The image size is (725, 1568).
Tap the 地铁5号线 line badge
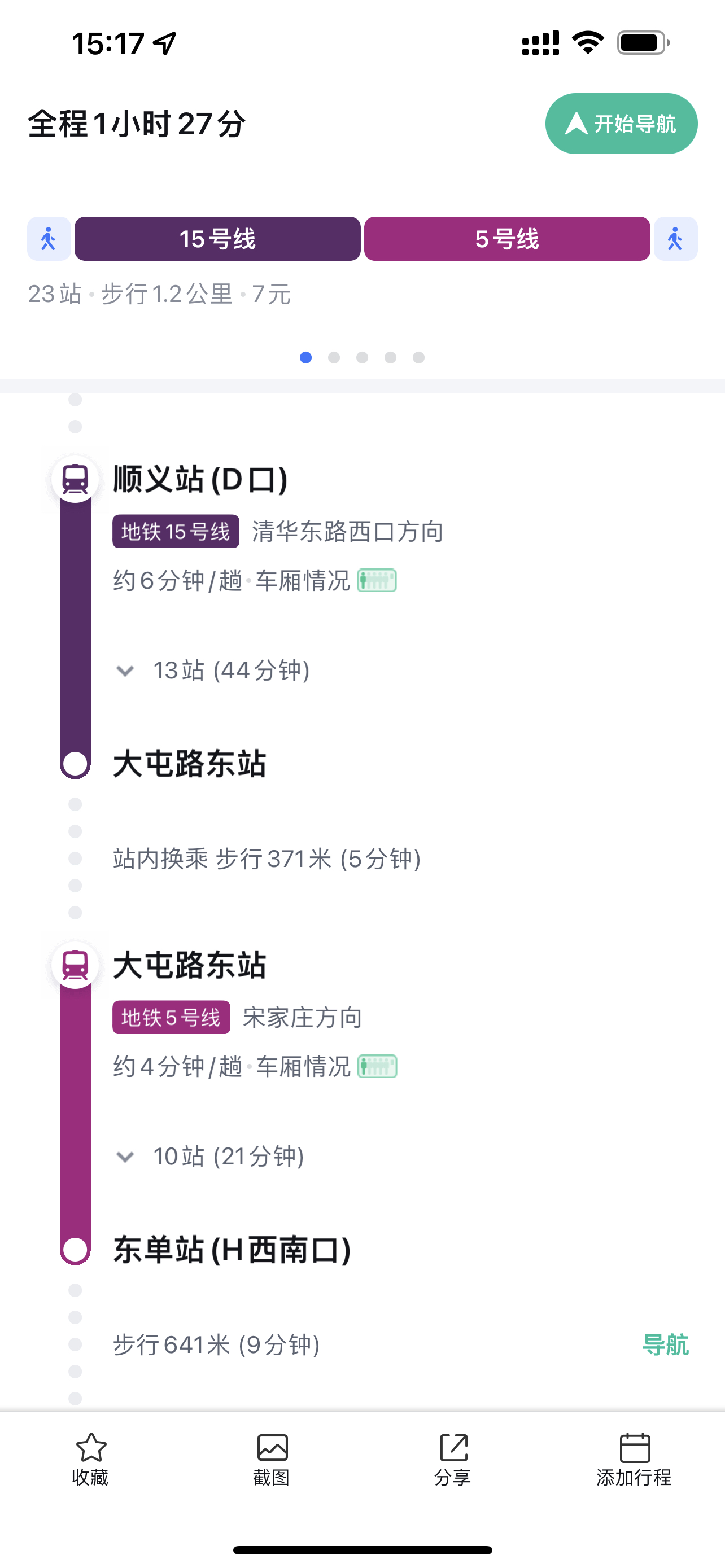[x=171, y=1017]
